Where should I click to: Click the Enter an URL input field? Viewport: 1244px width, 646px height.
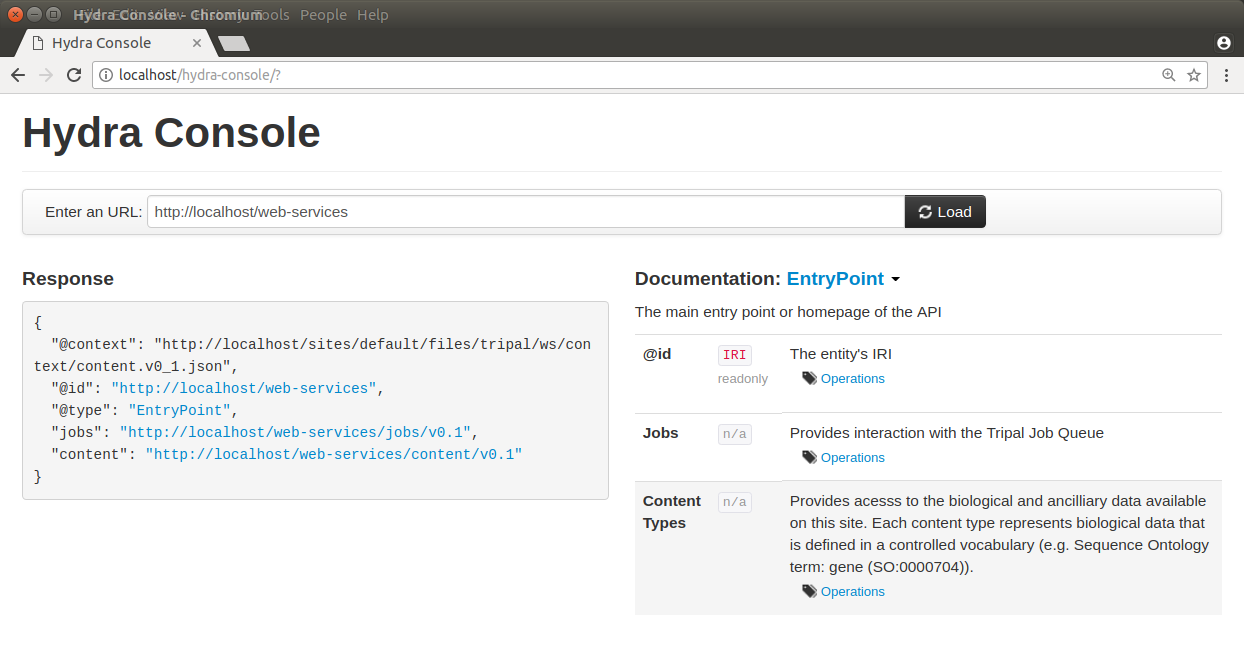(x=525, y=212)
